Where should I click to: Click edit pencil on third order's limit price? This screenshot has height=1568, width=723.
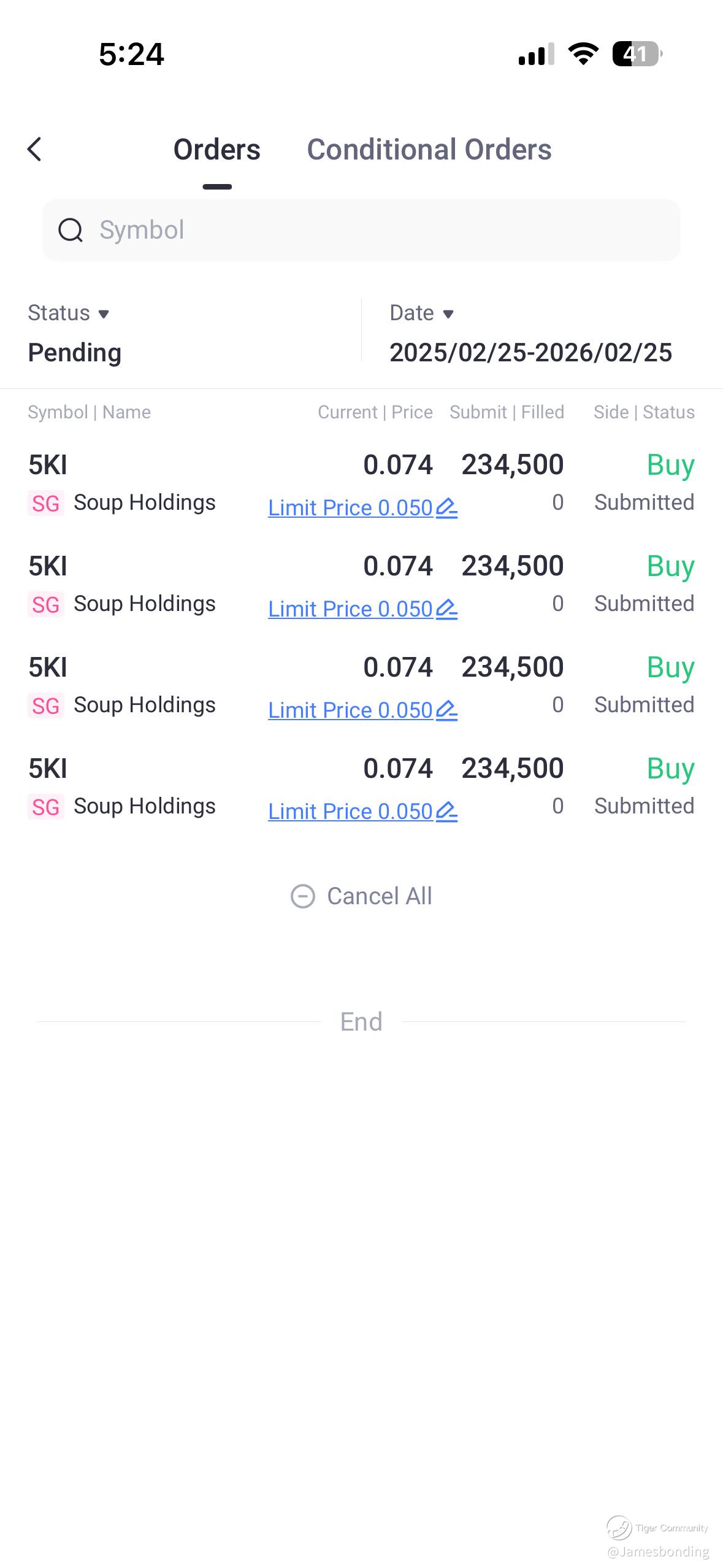(446, 710)
